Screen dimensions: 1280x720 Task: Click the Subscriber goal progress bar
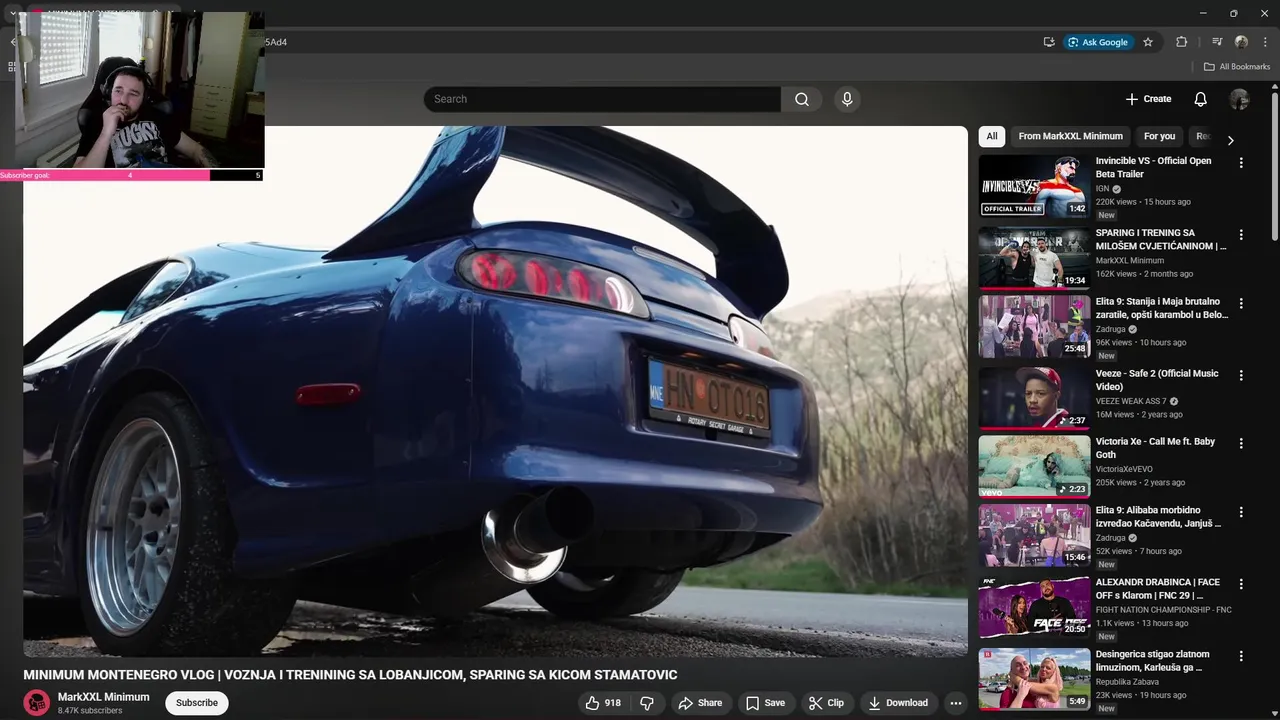coord(131,175)
